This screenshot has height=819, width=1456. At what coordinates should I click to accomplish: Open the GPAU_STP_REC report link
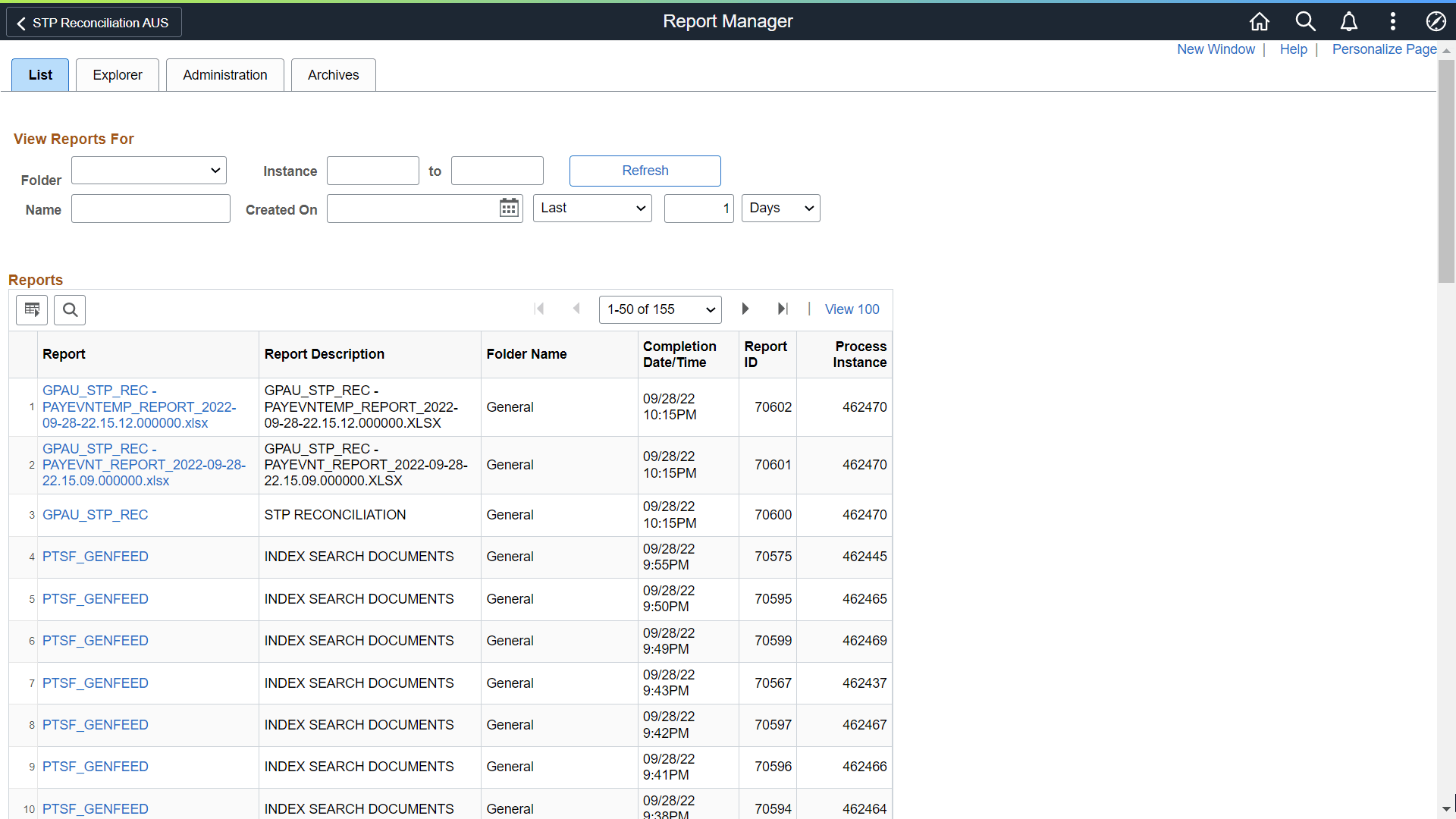tap(95, 515)
